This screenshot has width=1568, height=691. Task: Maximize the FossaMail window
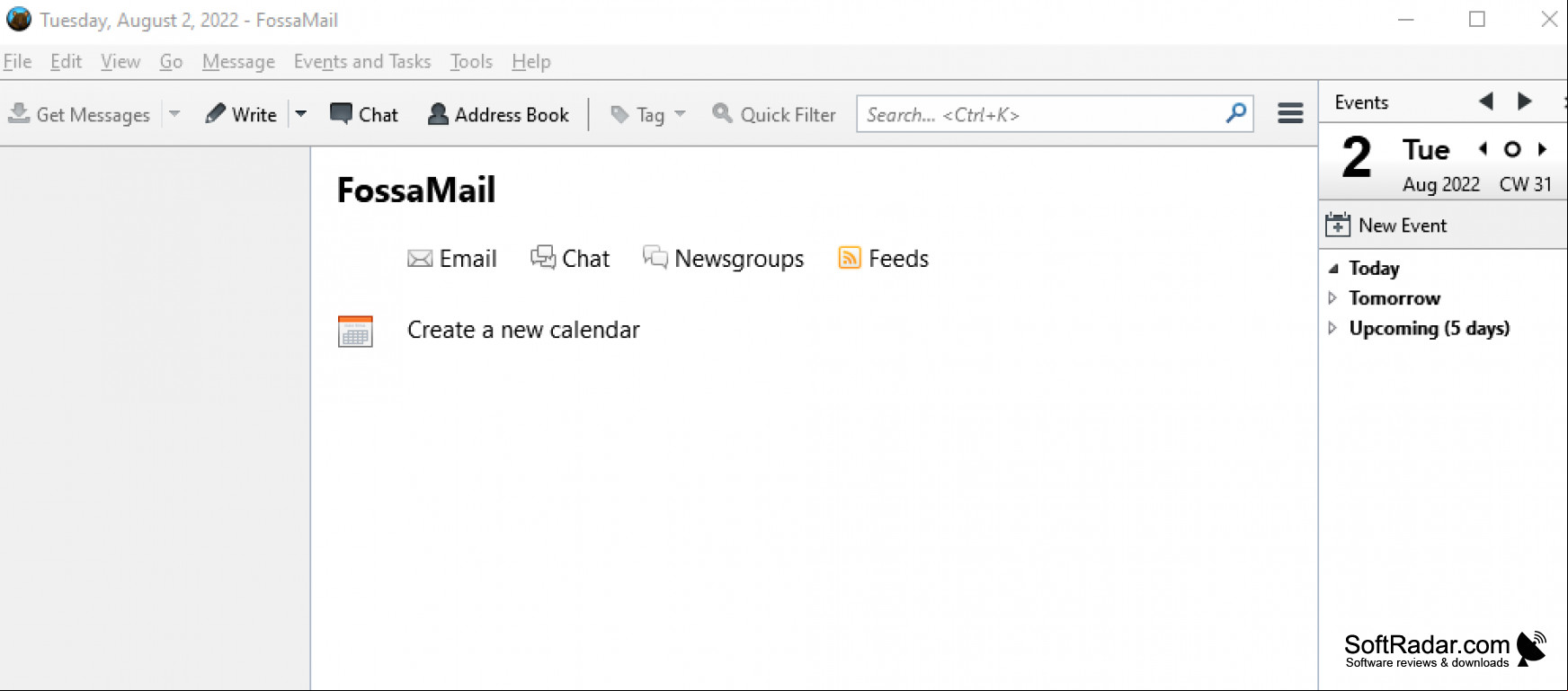1477,19
